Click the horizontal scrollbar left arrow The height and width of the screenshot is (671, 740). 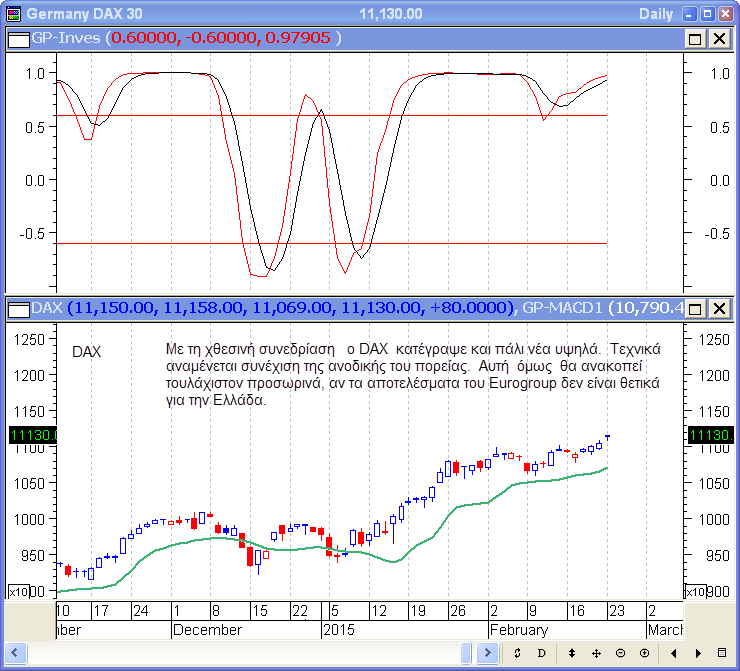click(x=15, y=653)
